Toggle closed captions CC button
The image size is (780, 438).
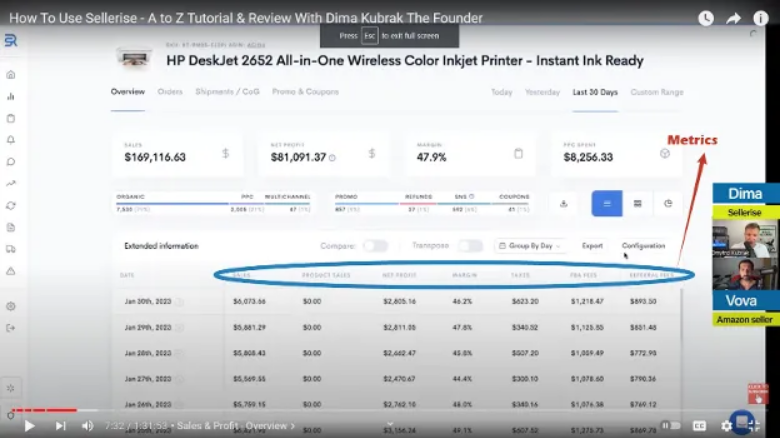699,426
